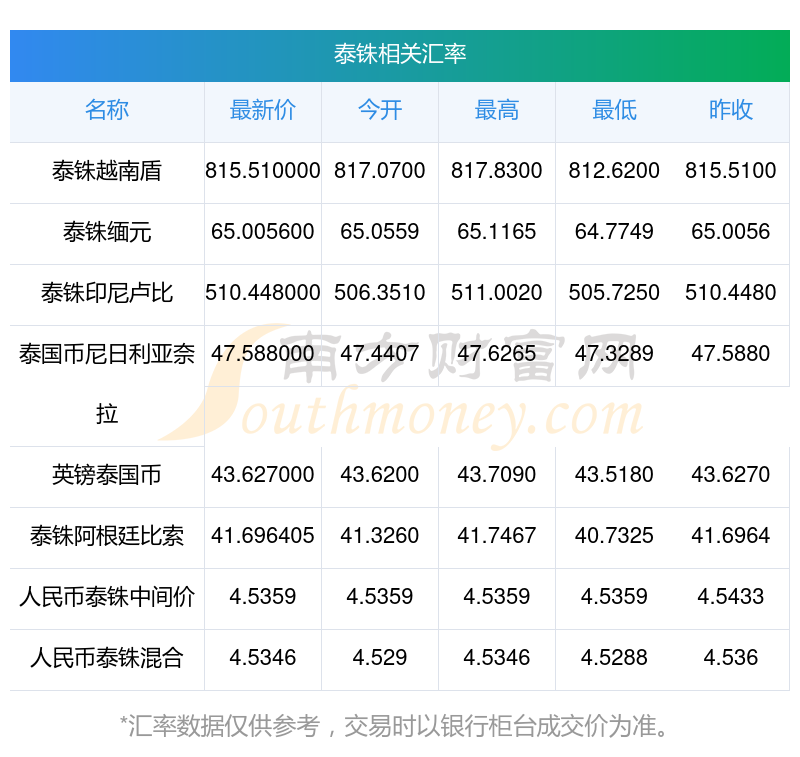
Task: Click the low value 812.6200
Action: click(614, 170)
